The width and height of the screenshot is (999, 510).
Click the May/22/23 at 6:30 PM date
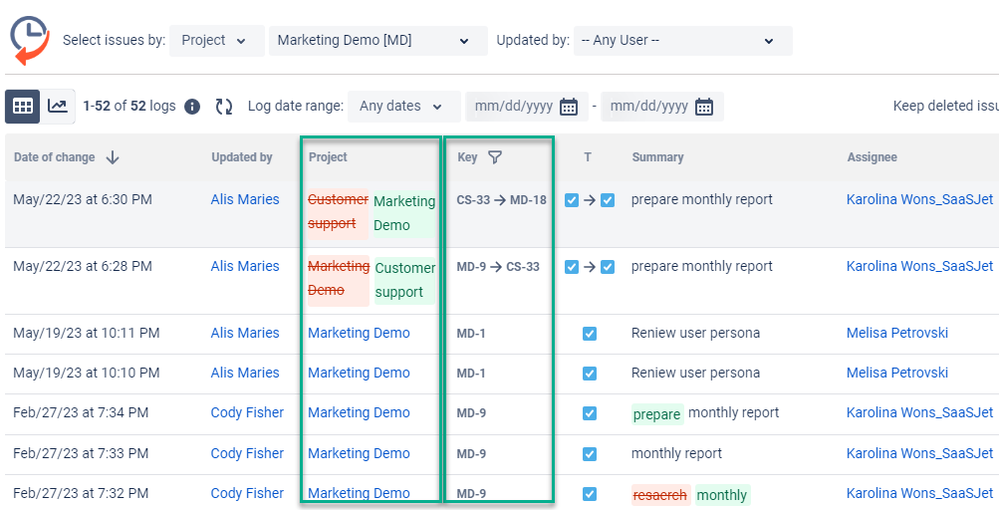pyautogui.click(x=83, y=200)
